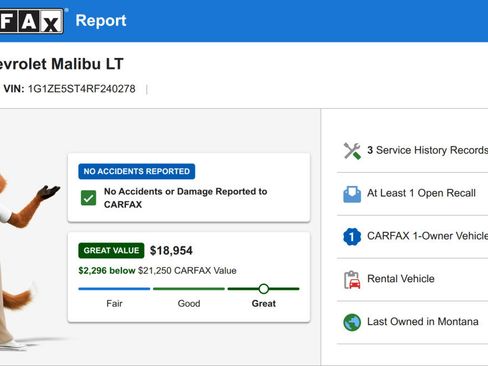Click the blue Fair slider segment
This screenshot has height=366, width=488.
114,289
